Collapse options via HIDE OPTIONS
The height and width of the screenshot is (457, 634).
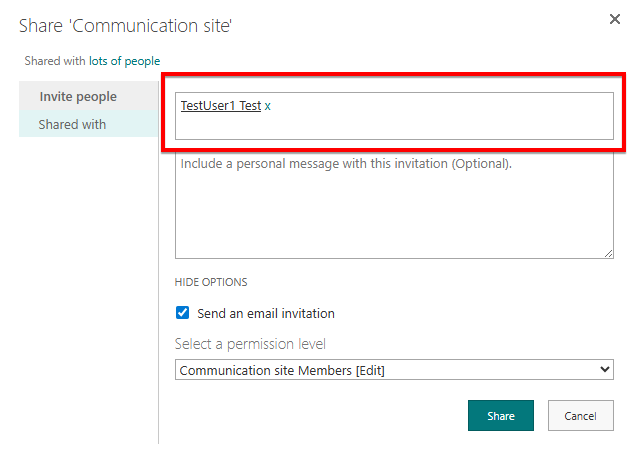211,282
